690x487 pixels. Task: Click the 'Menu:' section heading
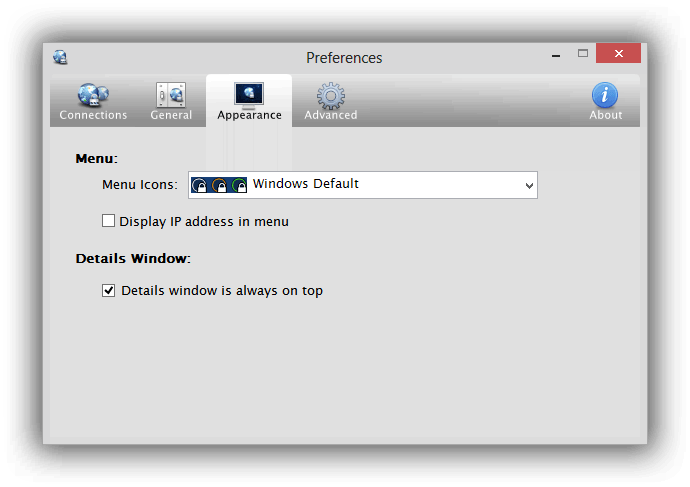tap(96, 158)
